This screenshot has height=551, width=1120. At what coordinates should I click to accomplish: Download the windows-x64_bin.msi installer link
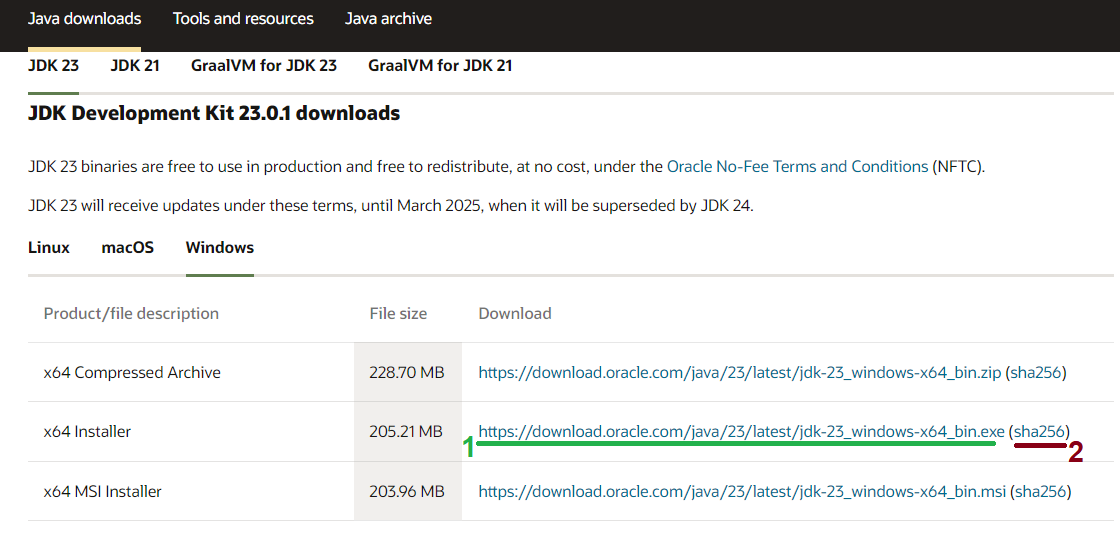tap(742, 492)
